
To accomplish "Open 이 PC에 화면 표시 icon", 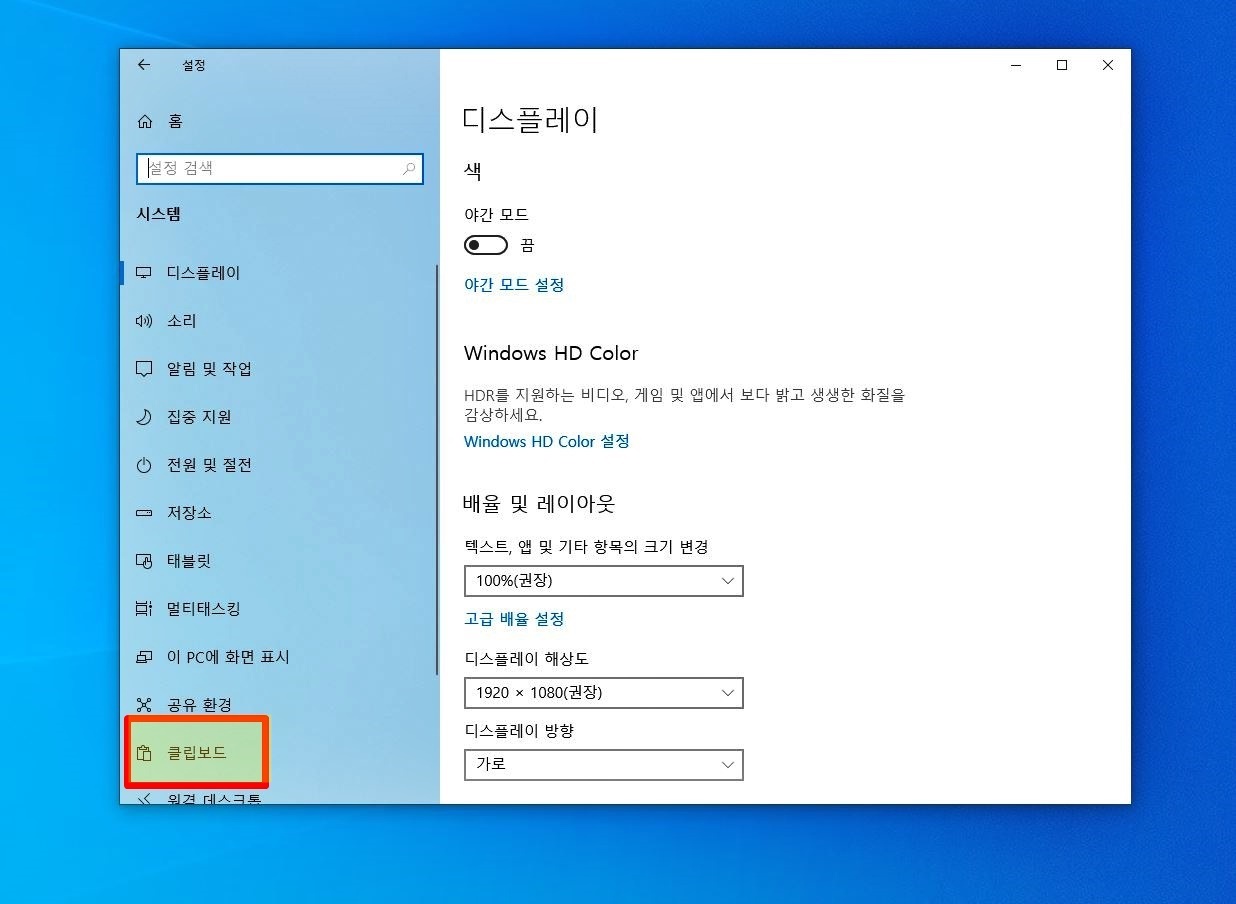I will pyautogui.click(x=144, y=657).
